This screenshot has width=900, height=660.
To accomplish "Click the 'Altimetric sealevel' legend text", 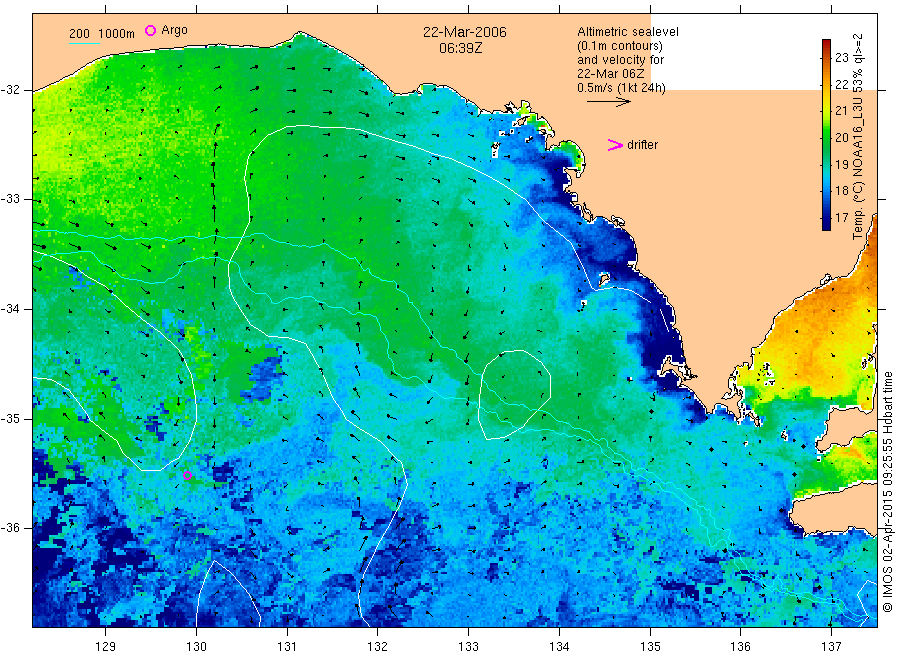I will coord(628,32).
